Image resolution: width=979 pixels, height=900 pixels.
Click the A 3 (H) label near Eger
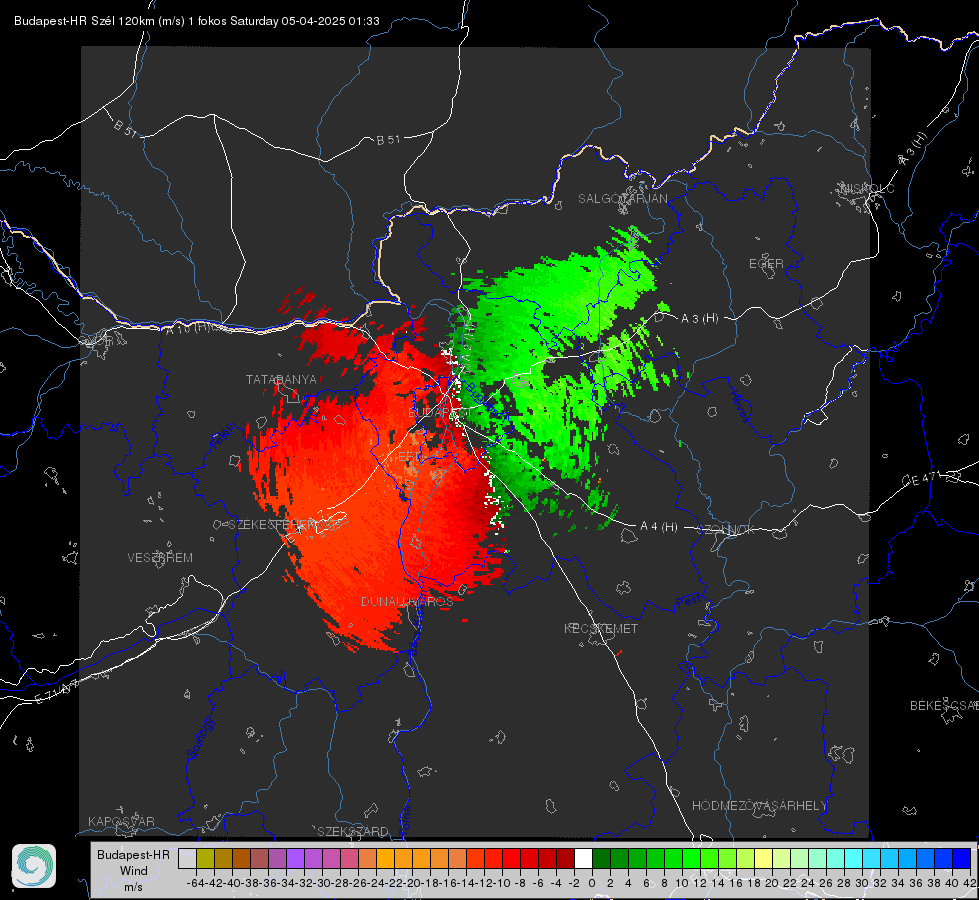pos(699,319)
